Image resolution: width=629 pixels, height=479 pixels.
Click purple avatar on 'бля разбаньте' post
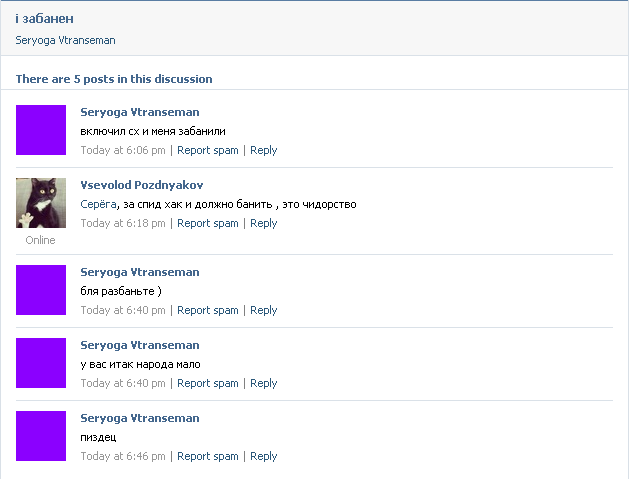[x=41, y=290]
